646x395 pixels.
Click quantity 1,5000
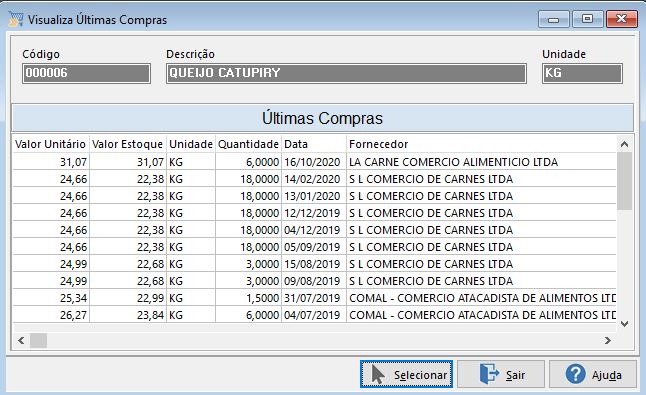263,298
